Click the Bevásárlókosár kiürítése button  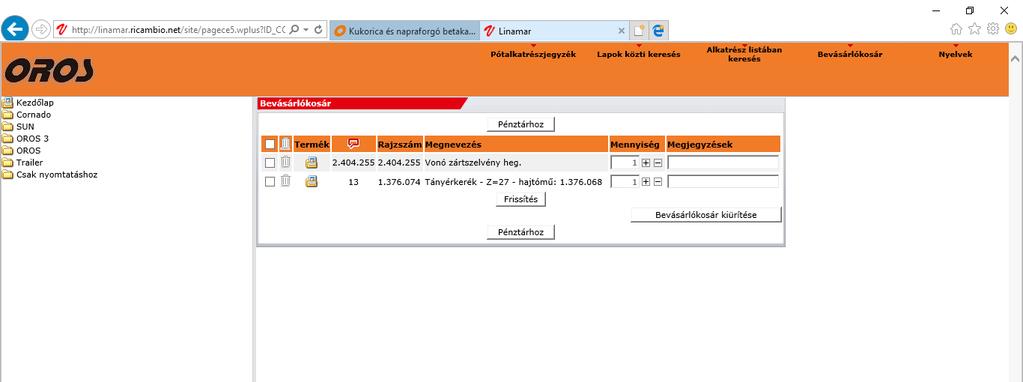(x=706, y=214)
